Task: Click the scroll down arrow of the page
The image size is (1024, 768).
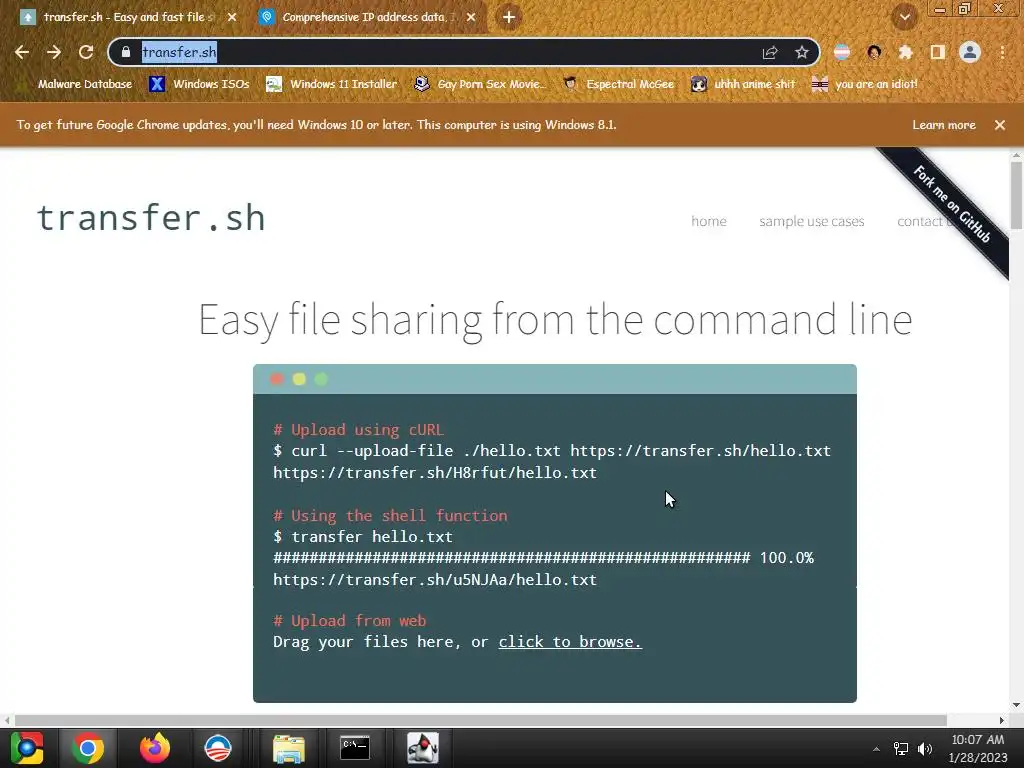Action: coord(1016,705)
